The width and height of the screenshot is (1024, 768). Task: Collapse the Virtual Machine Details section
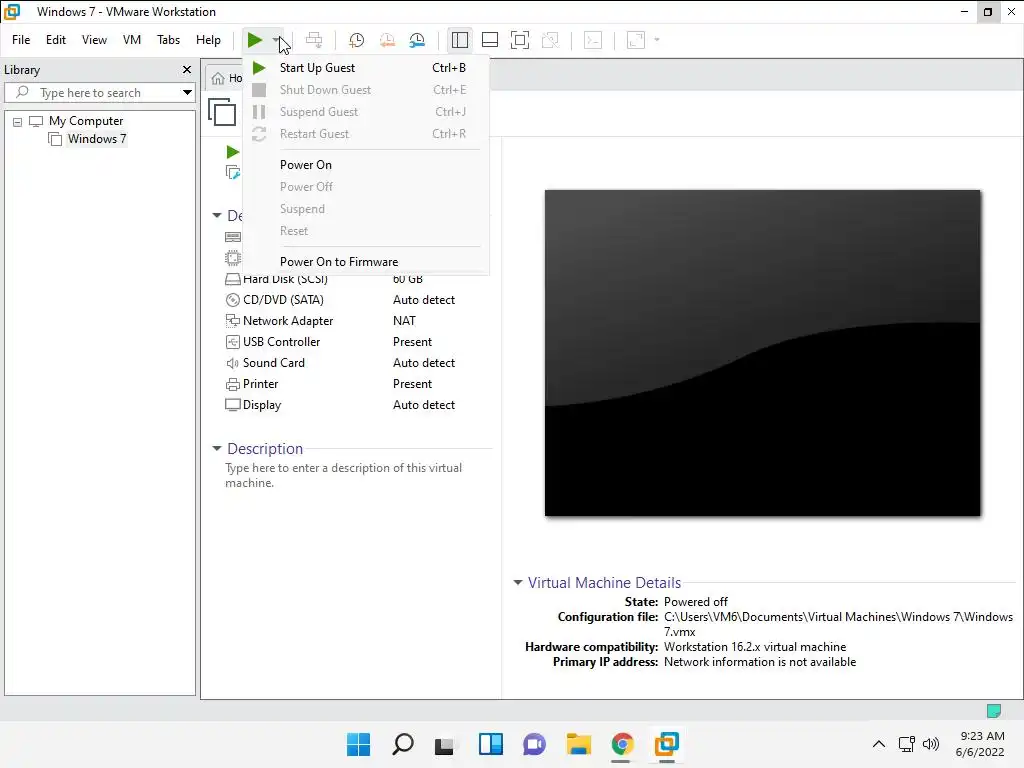click(x=518, y=583)
